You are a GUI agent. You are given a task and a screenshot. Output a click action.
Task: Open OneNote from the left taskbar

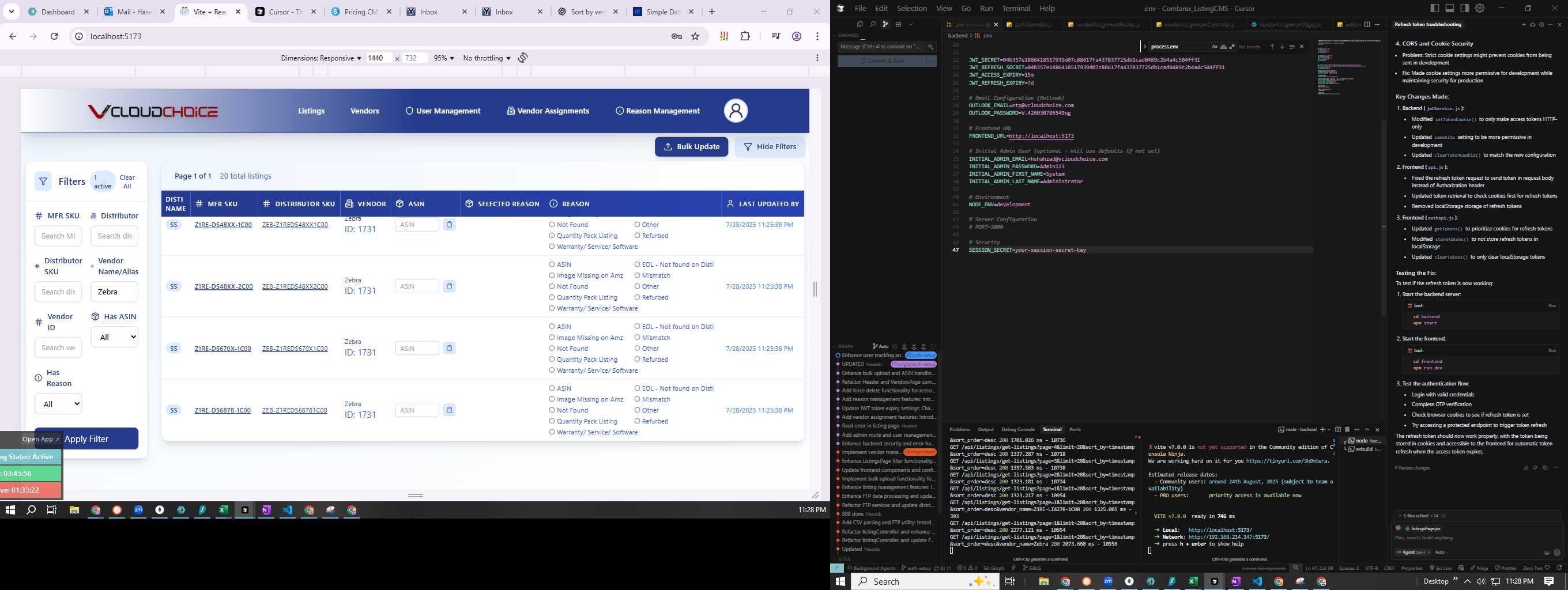point(266,510)
